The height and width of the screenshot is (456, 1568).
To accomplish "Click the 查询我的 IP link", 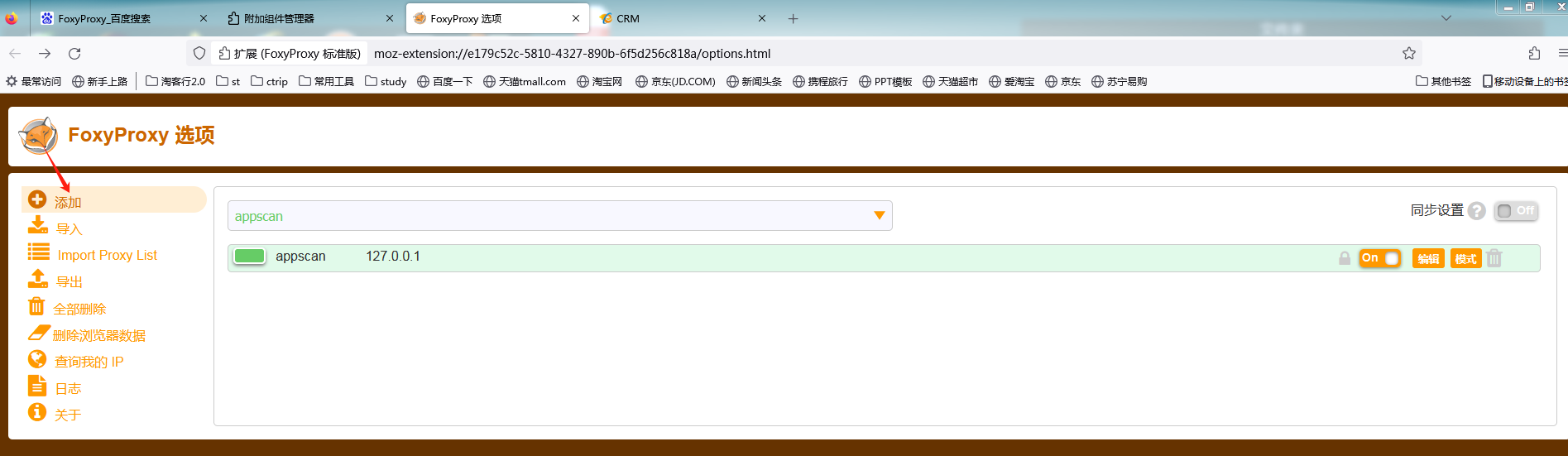I will pyautogui.click(x=89, y=362).
